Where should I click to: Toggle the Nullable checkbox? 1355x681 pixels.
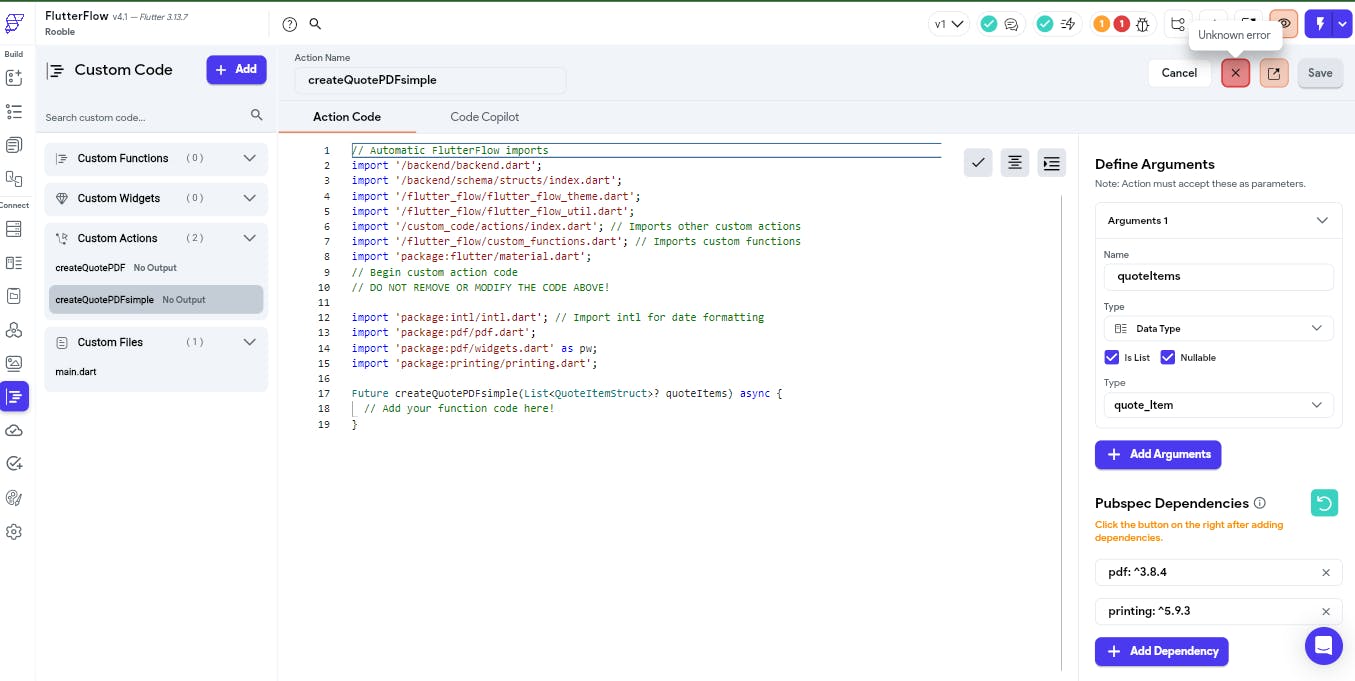tap(1168, 357)
